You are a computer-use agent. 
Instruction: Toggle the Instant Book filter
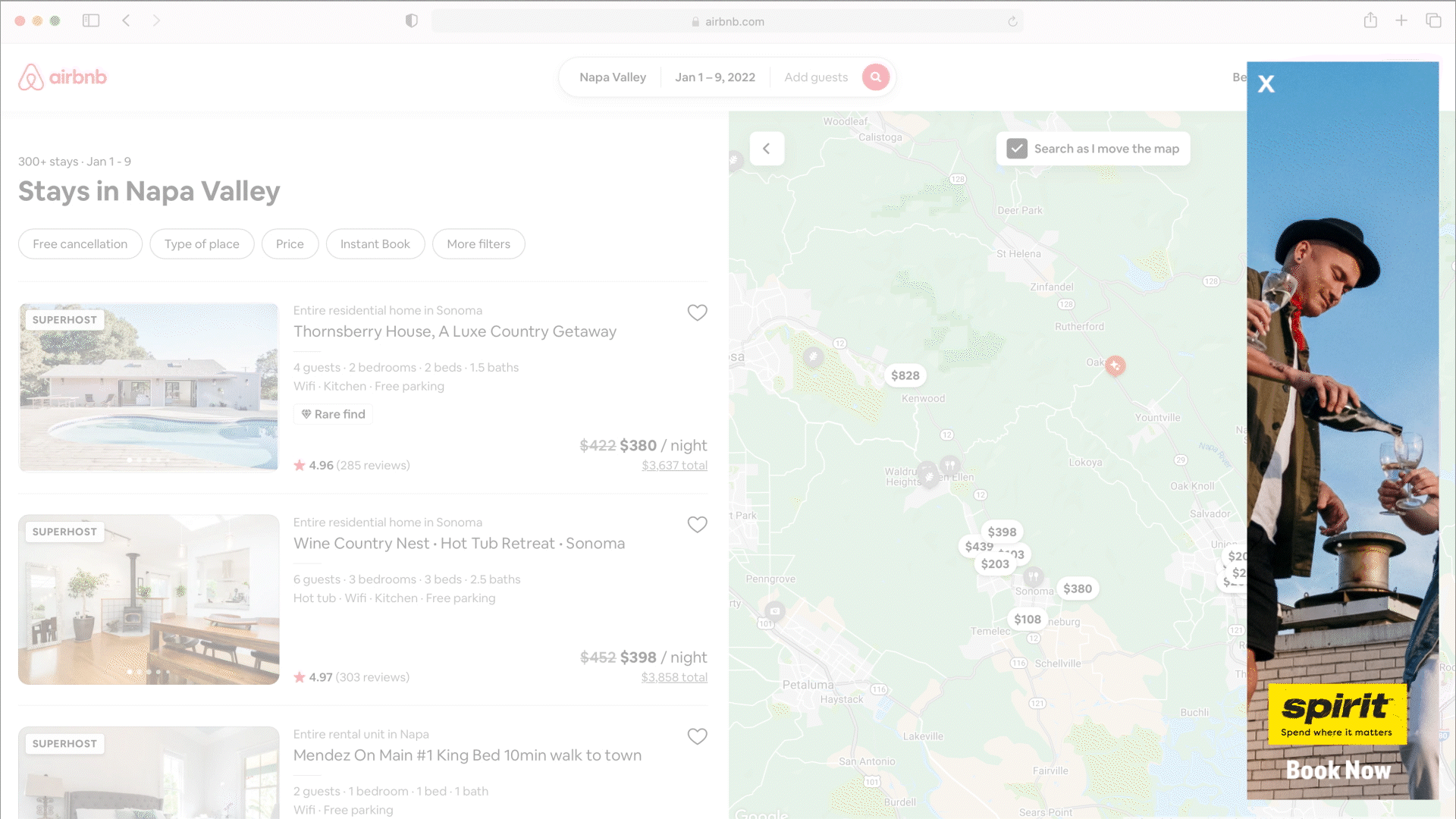[375, 244]
